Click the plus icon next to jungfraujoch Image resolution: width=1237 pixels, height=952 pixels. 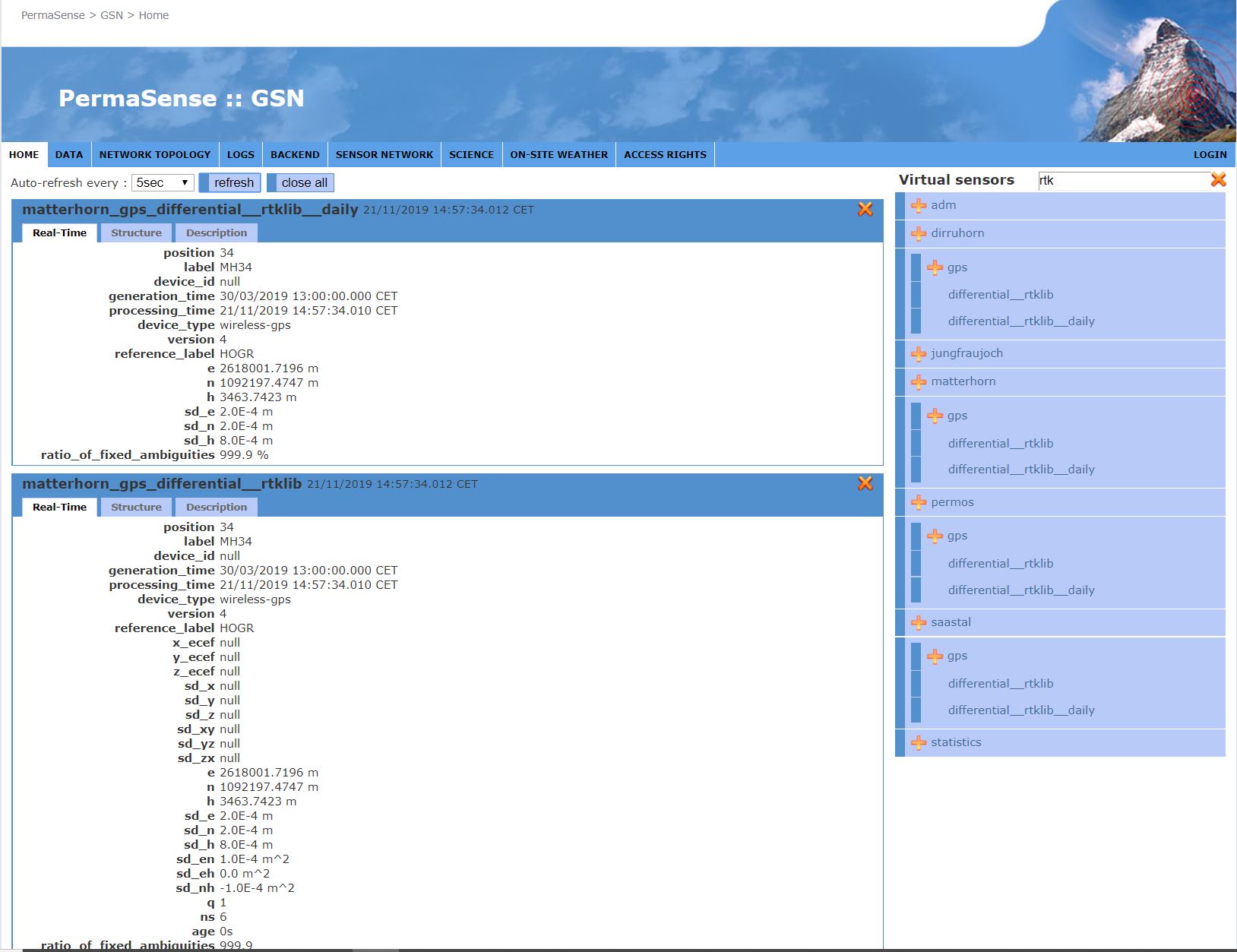(x=919, y=354)
